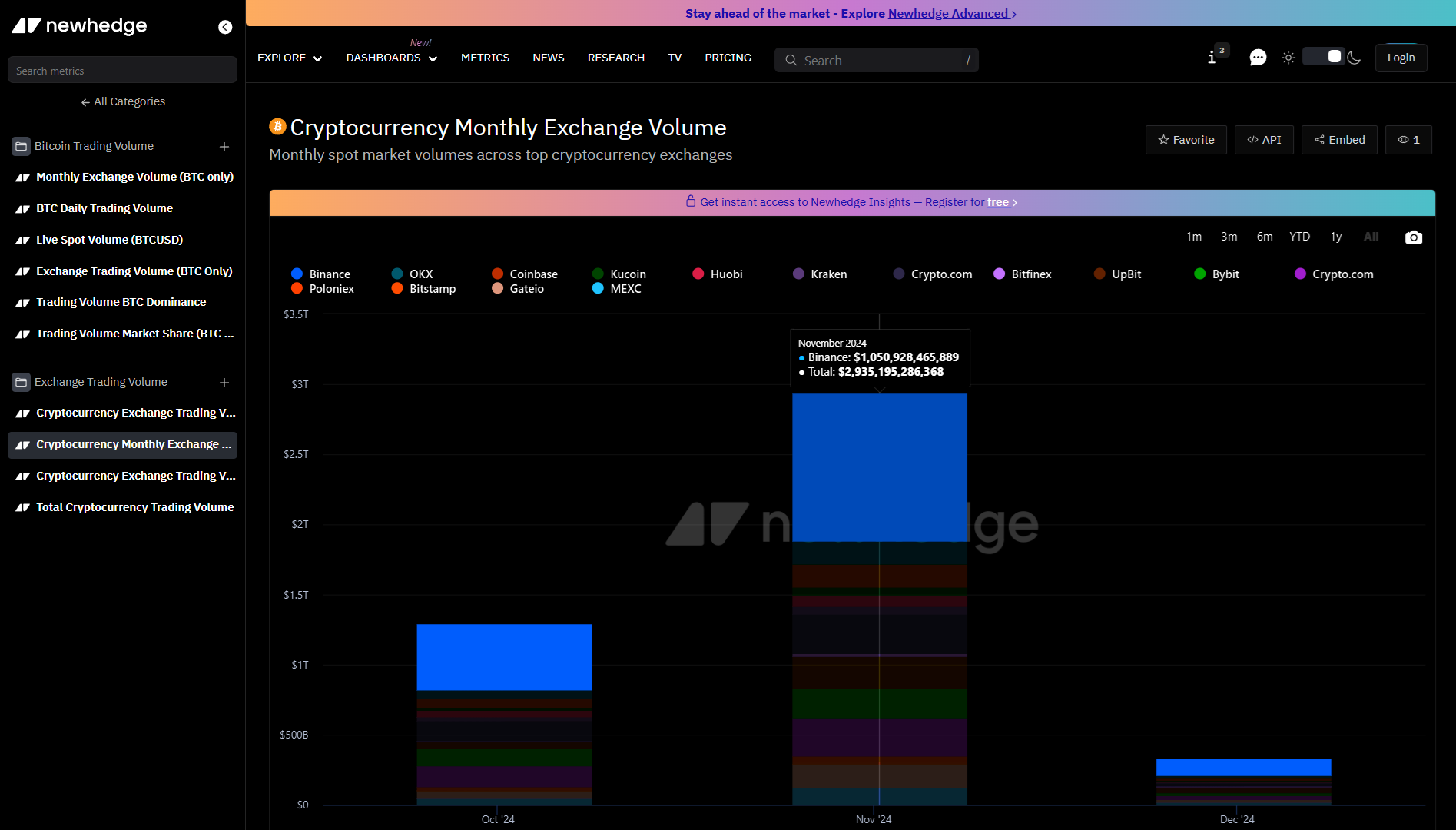Open the TV menu item
The height and width of the screenshot is (830, 1456).
[x=675, y=58]
